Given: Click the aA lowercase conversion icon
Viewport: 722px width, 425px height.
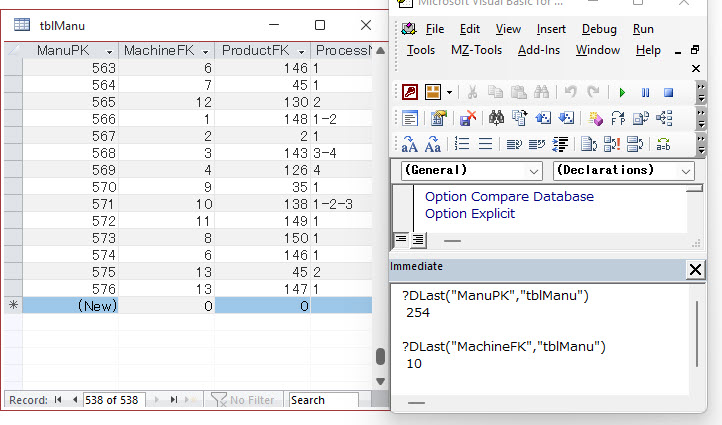Looking at the screenshot, I should pyautogui.click(x=410, y=145).
